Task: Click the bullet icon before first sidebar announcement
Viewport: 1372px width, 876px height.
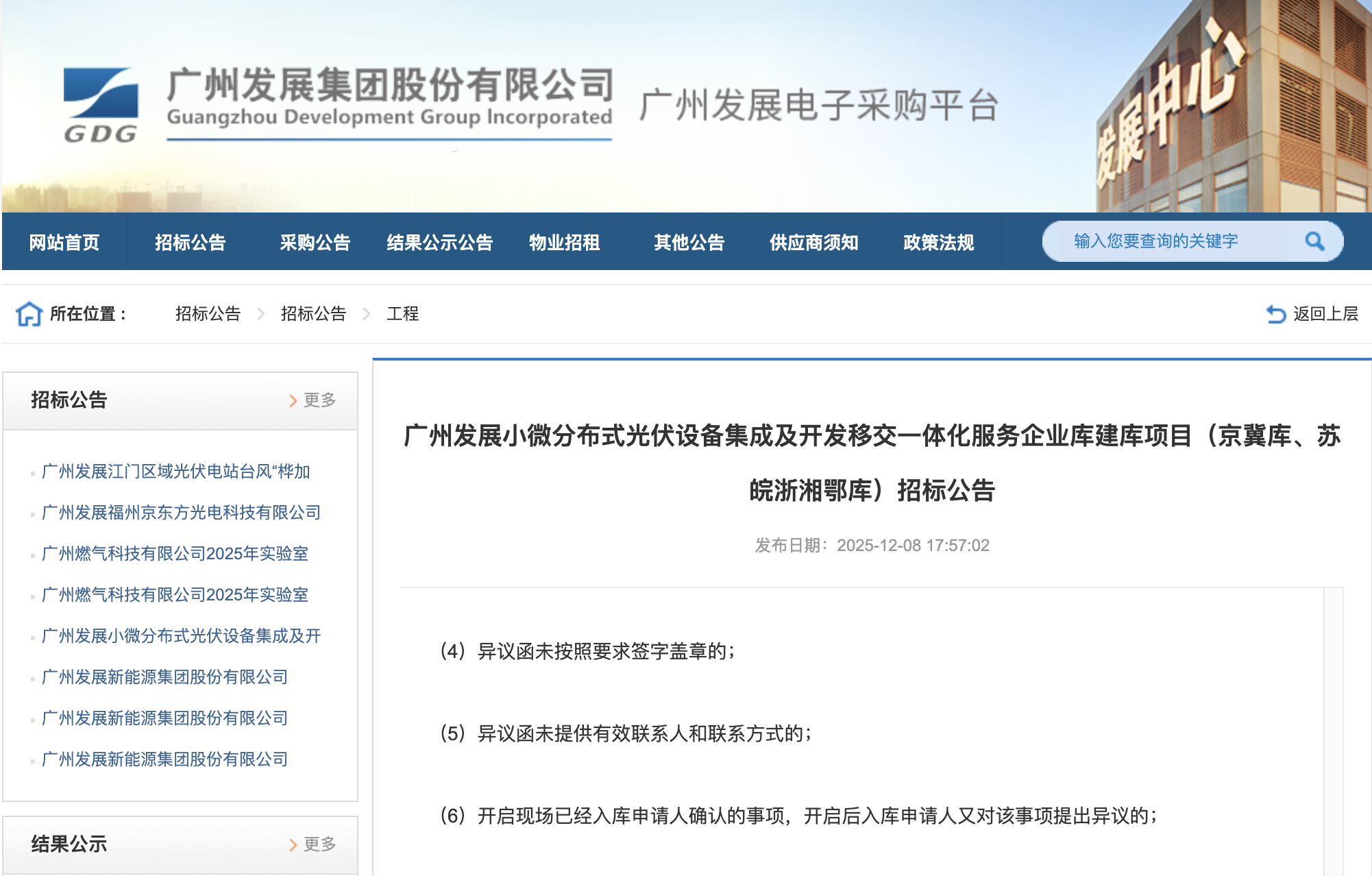Action: point(32,472)
